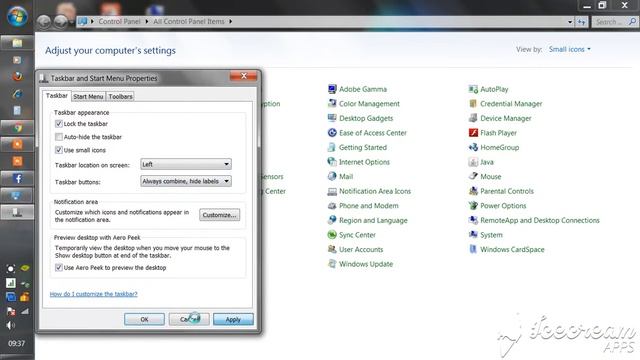
Task: Open Taskbar location on screen dropdown
Action: [186, 164]
